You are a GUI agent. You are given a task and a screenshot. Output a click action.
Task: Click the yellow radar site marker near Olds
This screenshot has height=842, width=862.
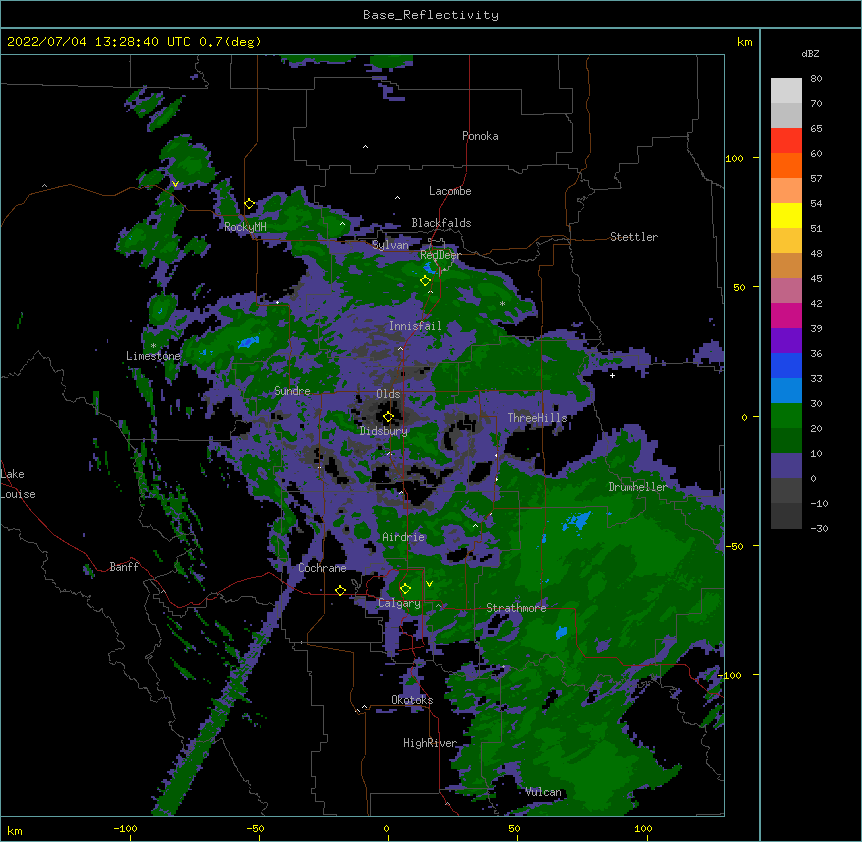point(388,417)
